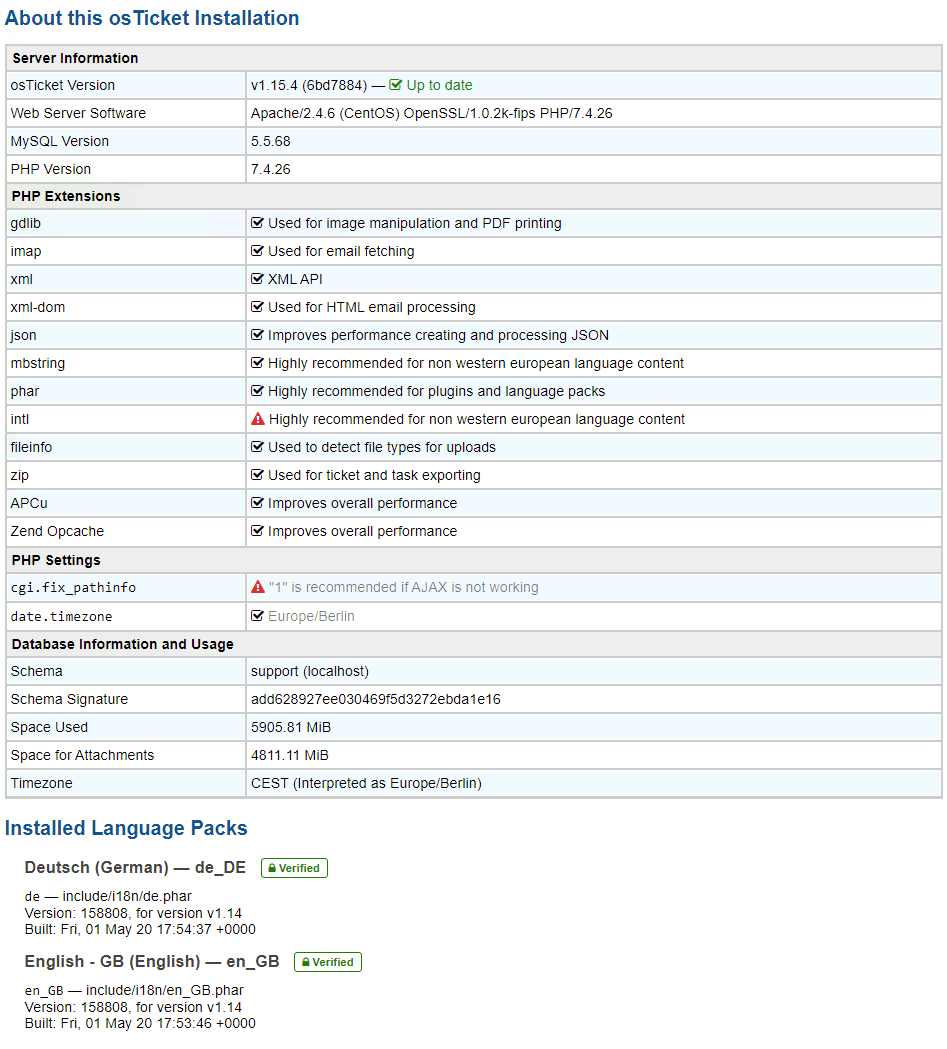947x1049 pixels.
Task: Click the gdlib extension name
Action: tap(25, 223)
